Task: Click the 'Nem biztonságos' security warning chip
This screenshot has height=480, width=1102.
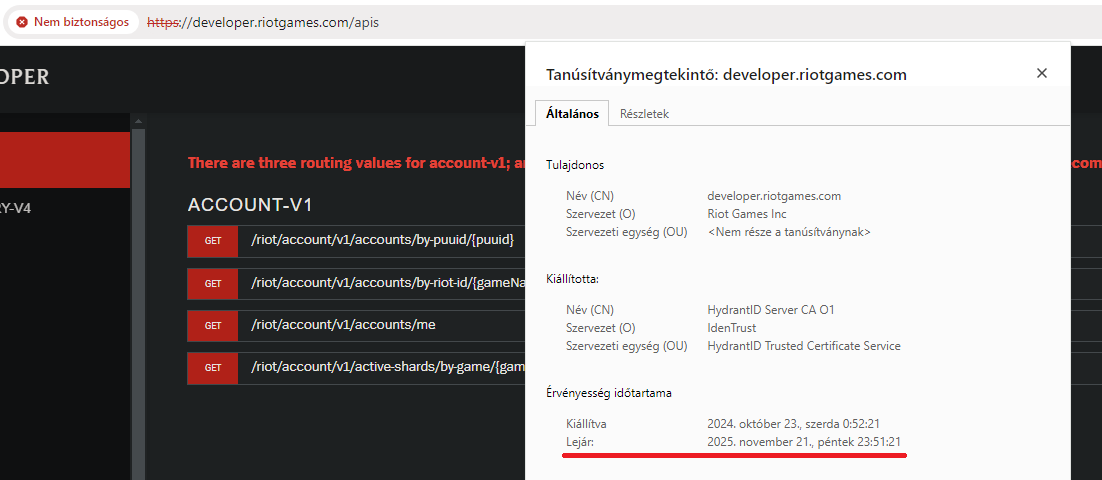Action: coord(73,22)
